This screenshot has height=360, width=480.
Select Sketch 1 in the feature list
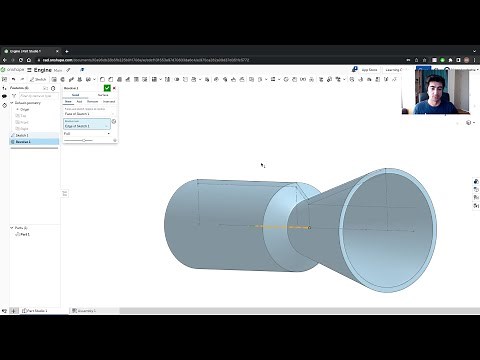click(34, 135)
